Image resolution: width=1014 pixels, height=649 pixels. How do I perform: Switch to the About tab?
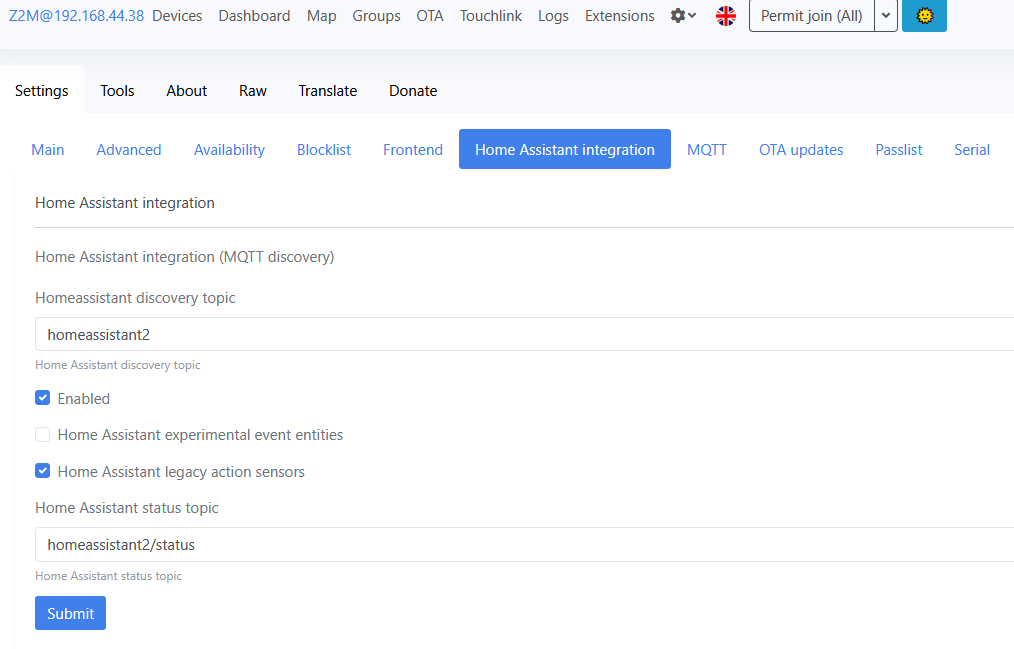[186, 90]
